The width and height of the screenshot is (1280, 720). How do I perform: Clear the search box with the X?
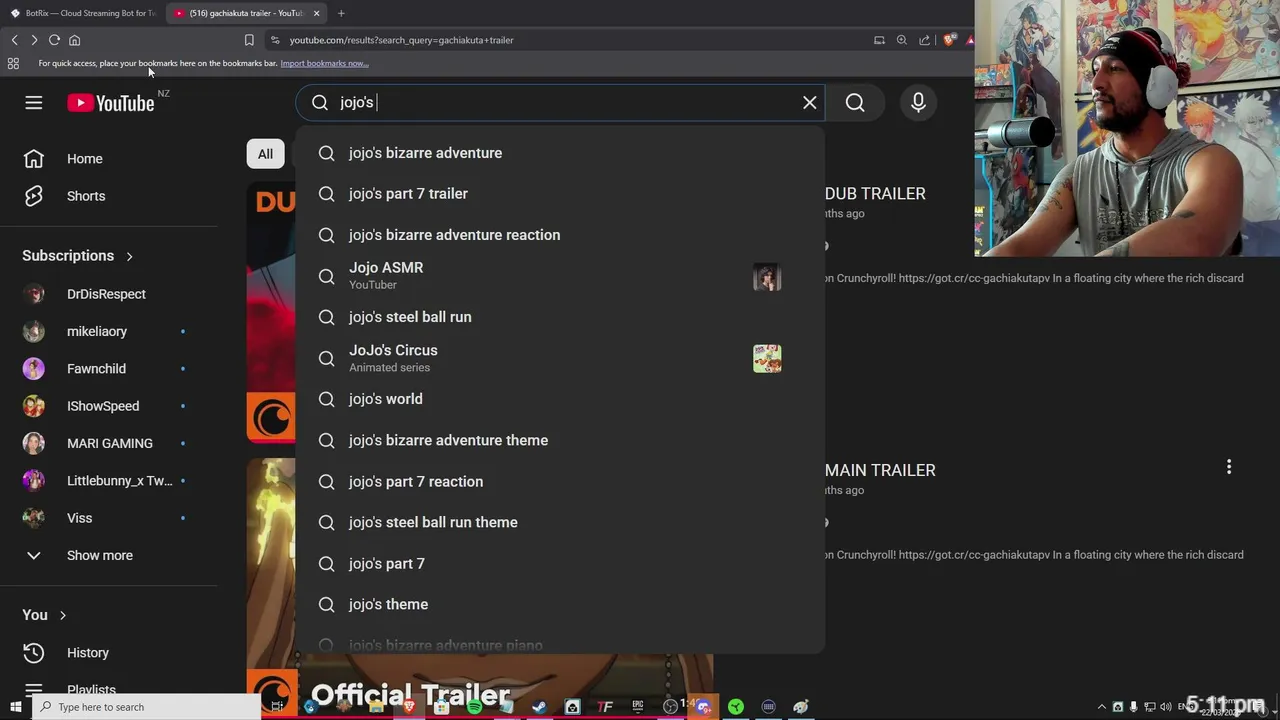[810, 102]
